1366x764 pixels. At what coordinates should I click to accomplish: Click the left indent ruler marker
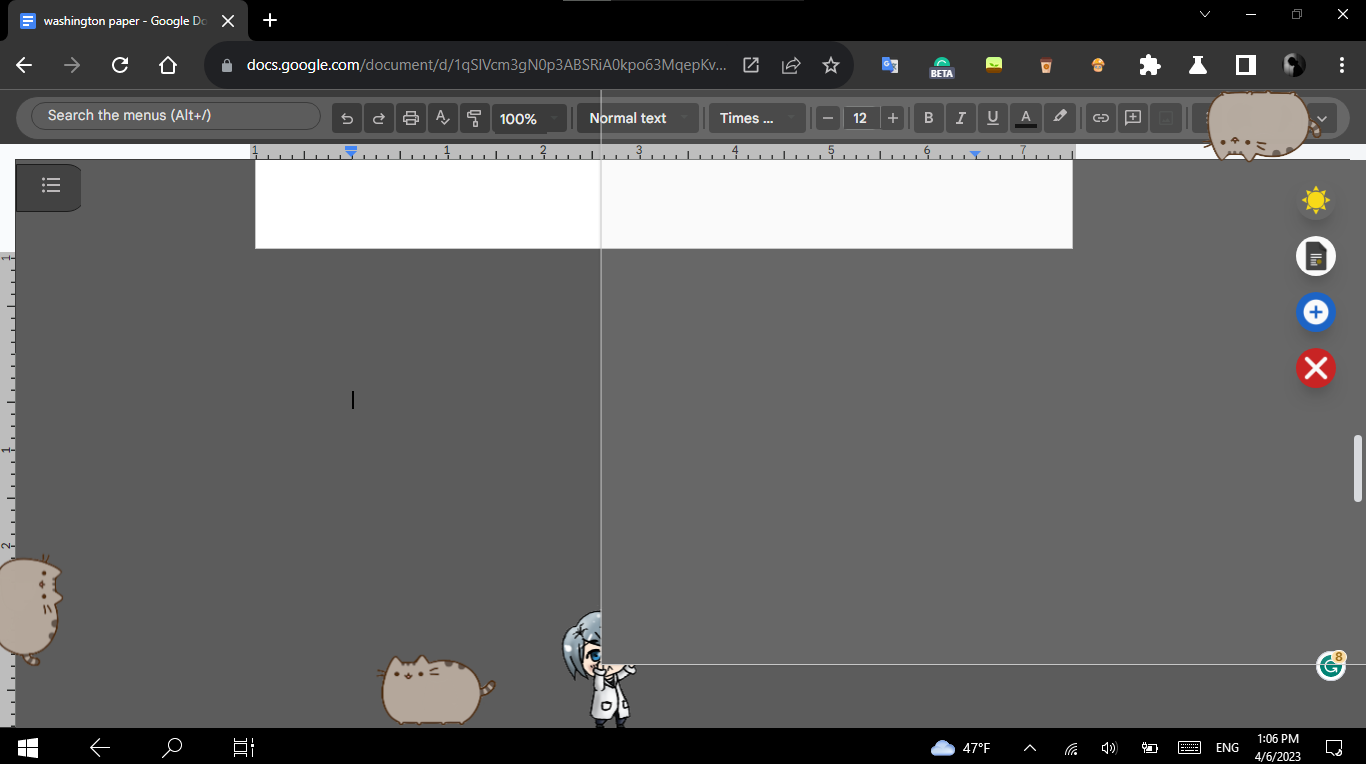point(351,151)
